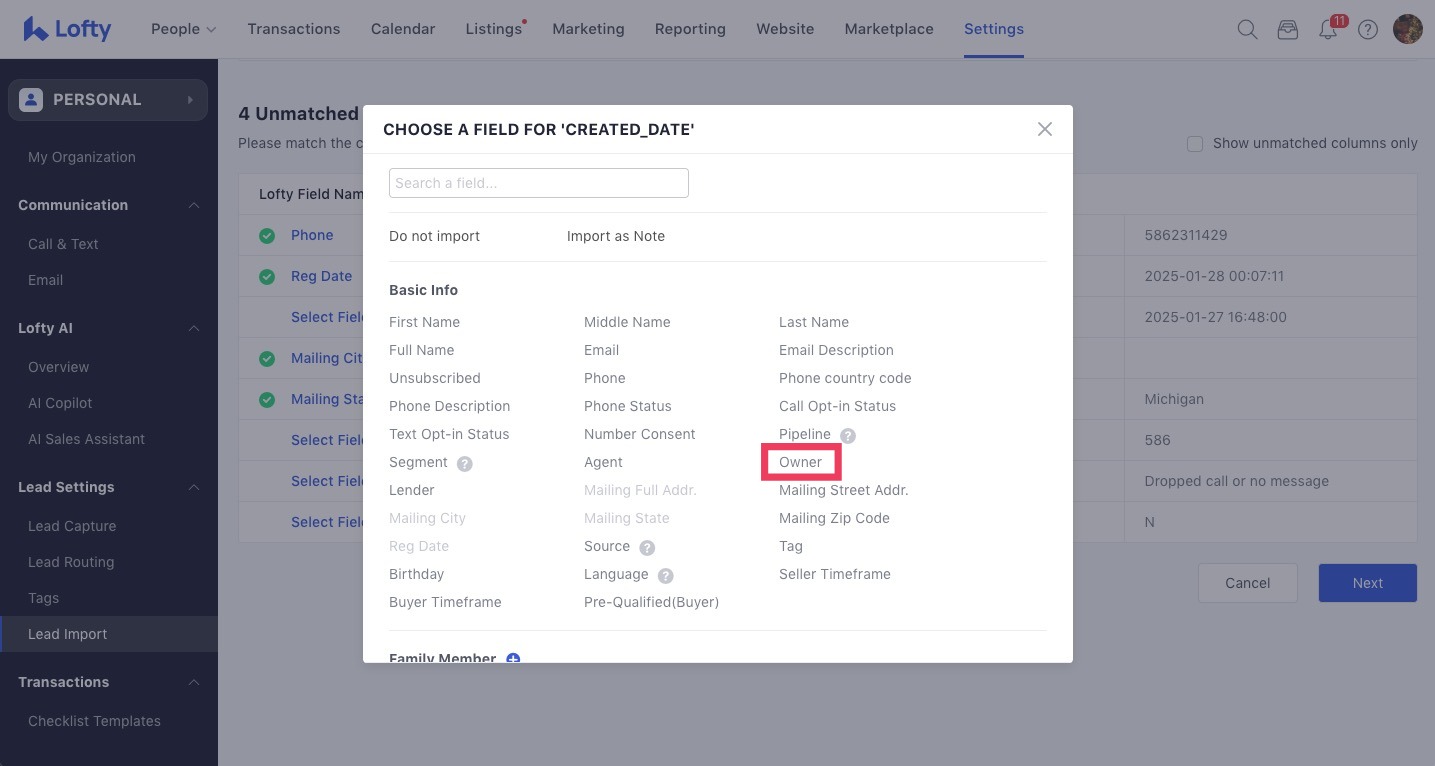Select Seller Timeframe field
Viewport: 1435px width, 766px height.
[835, 574]
